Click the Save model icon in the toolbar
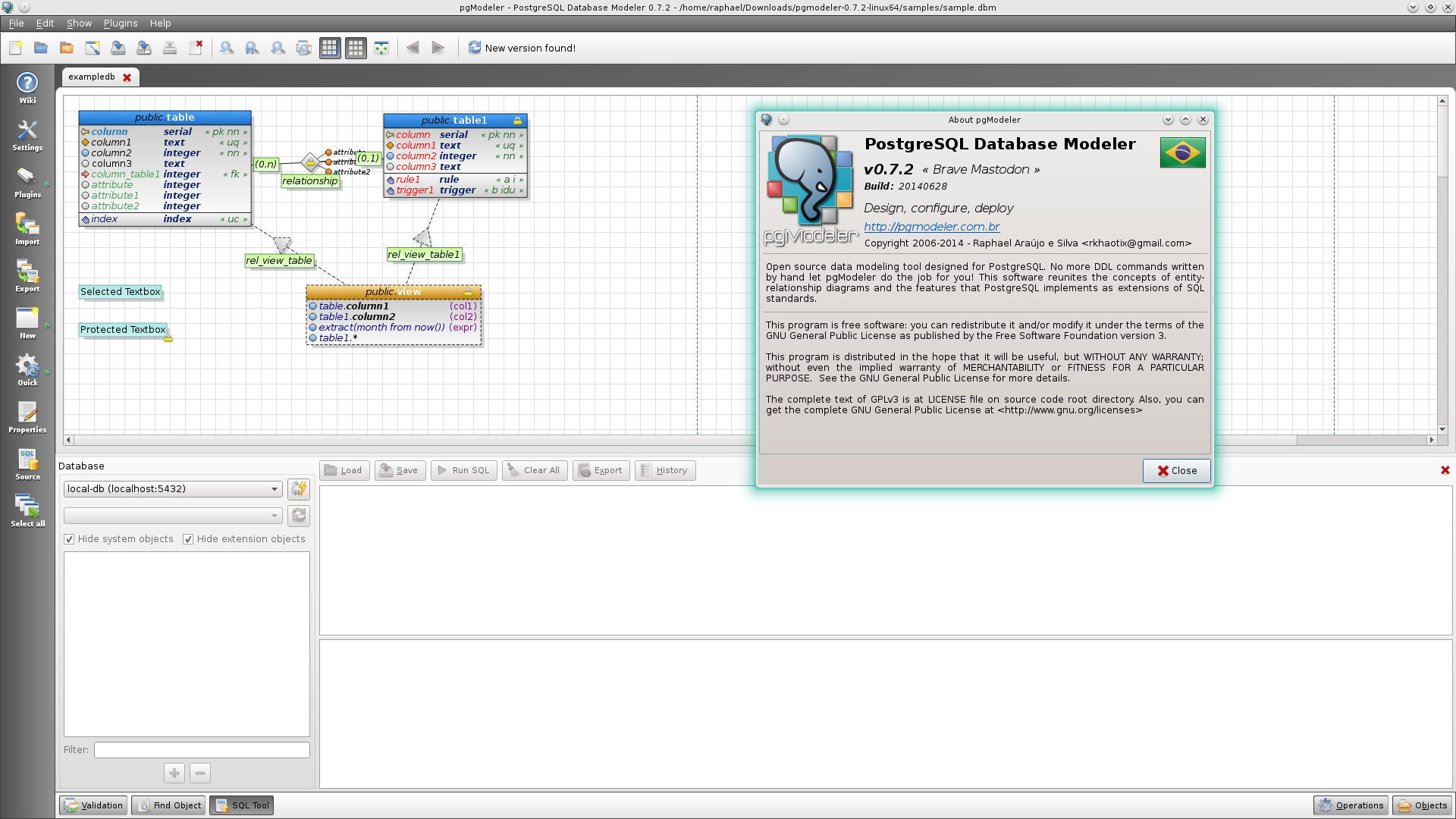 118,48
